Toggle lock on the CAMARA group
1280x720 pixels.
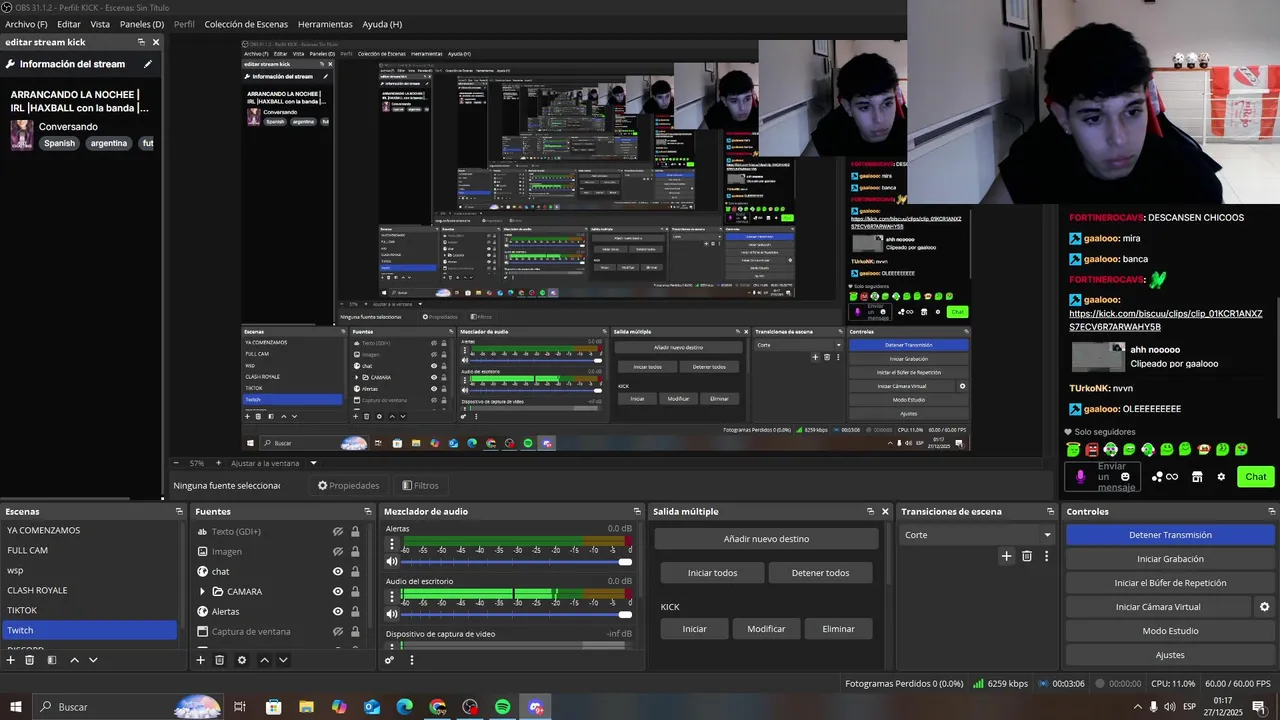click(x=355, y=592)
